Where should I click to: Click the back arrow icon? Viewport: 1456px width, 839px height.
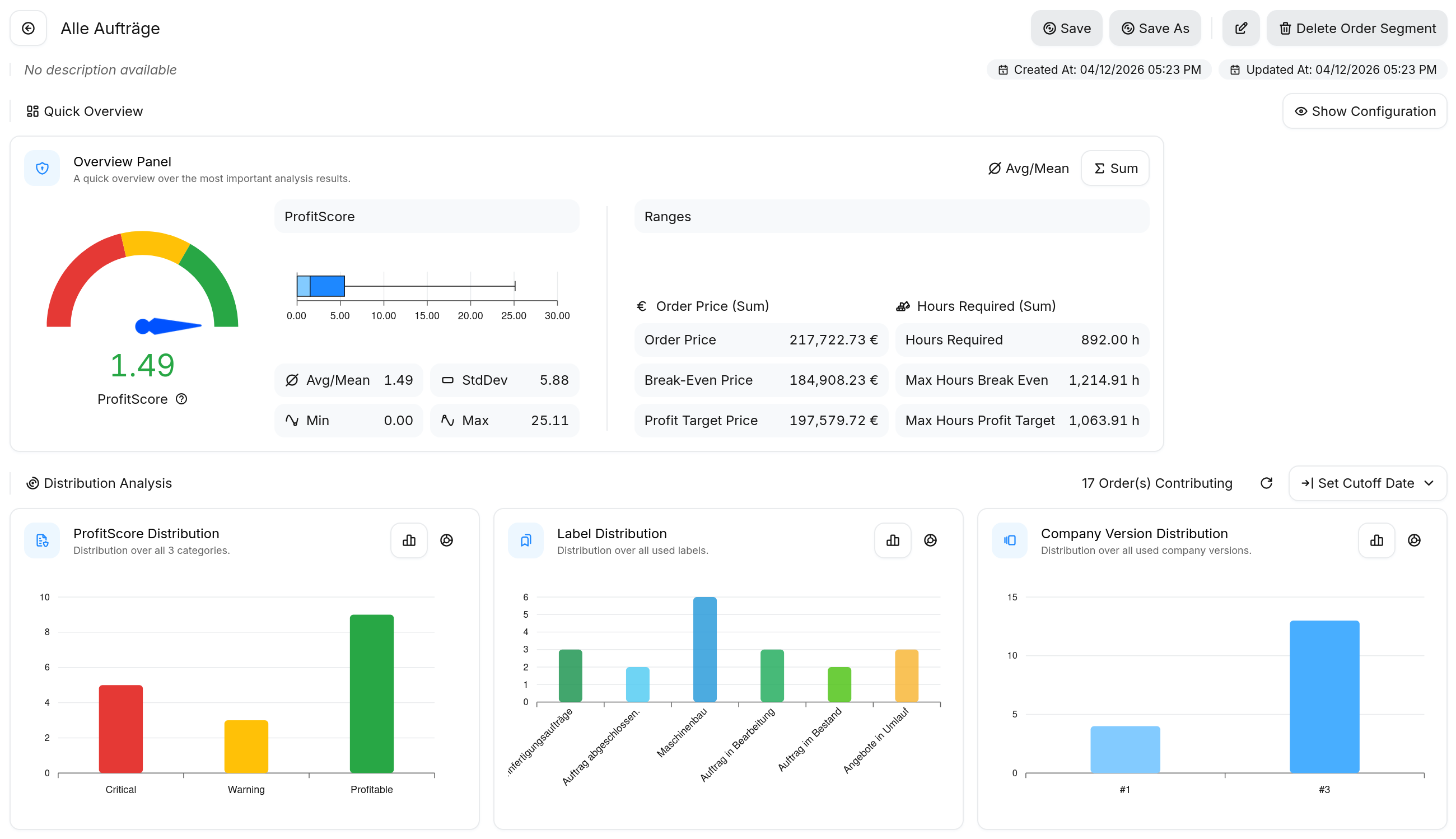click(28, 28)
